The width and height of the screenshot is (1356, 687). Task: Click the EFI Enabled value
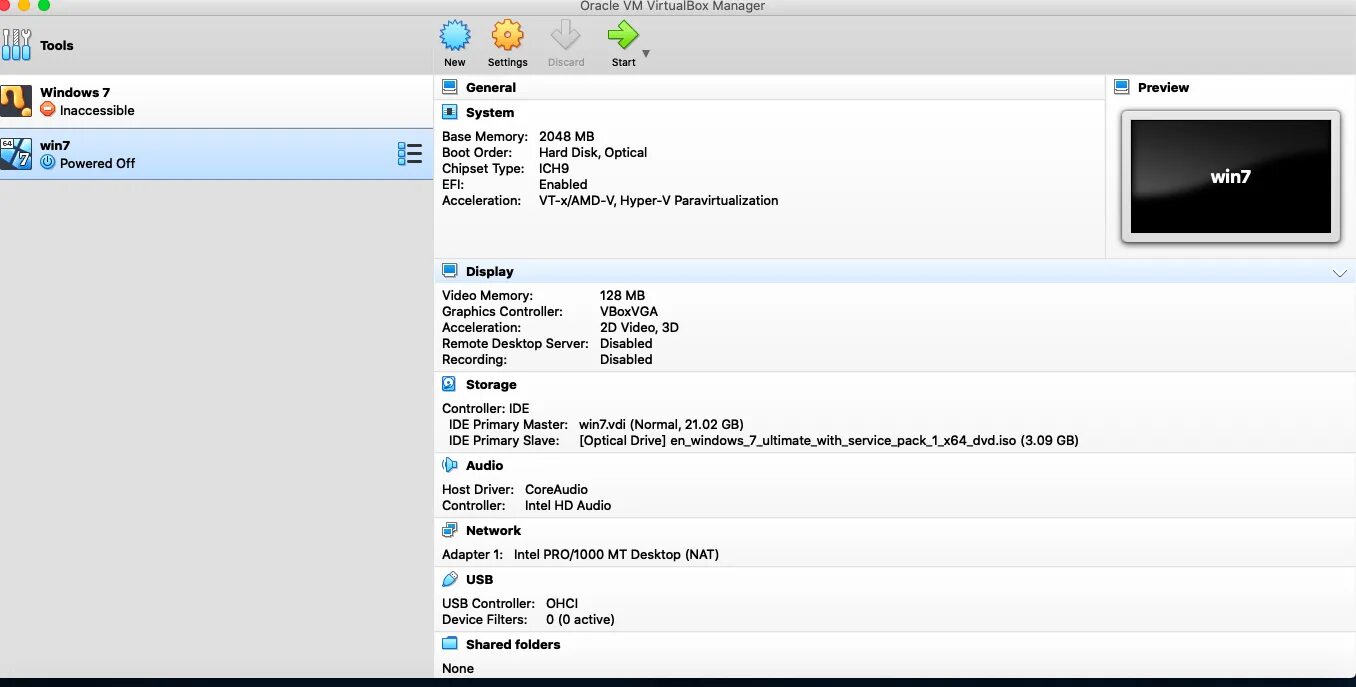point(563,184)
